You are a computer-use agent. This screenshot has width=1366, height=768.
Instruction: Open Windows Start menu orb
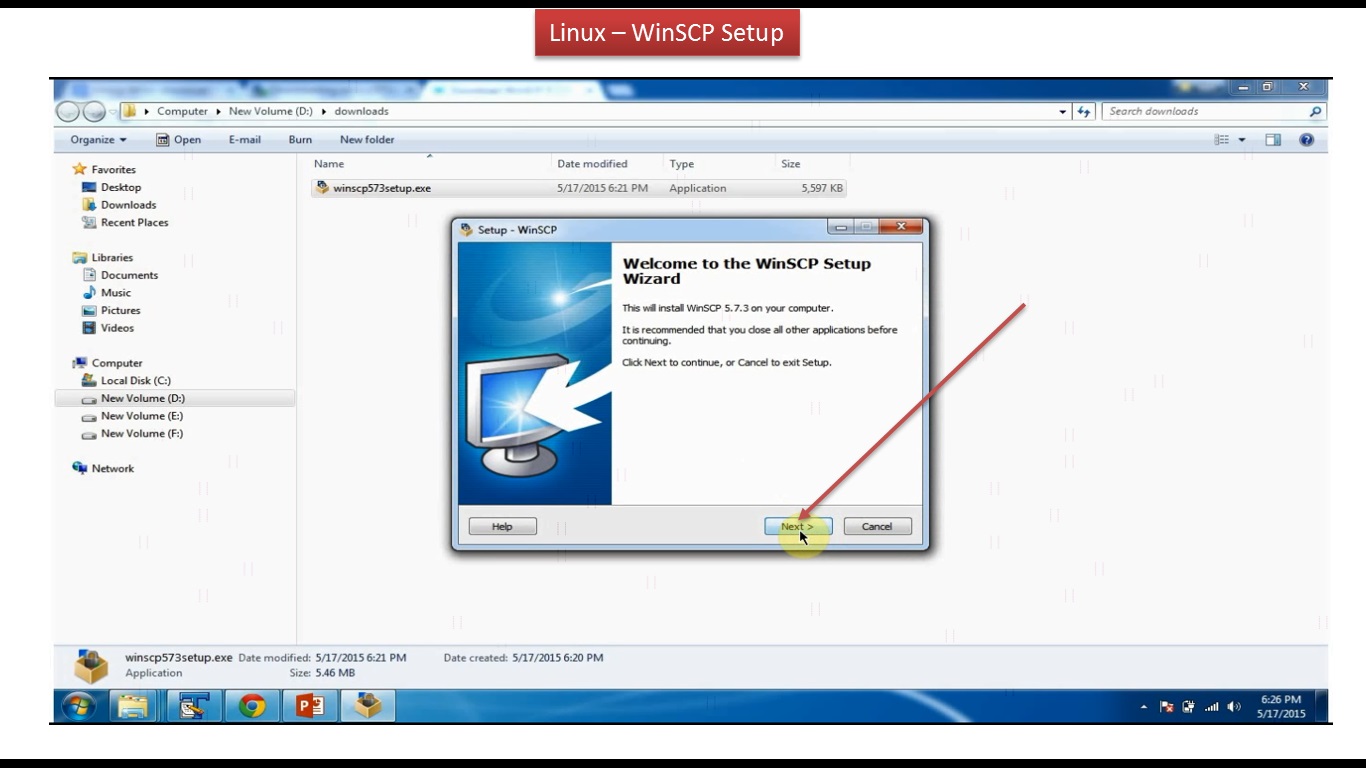(79, 706)
